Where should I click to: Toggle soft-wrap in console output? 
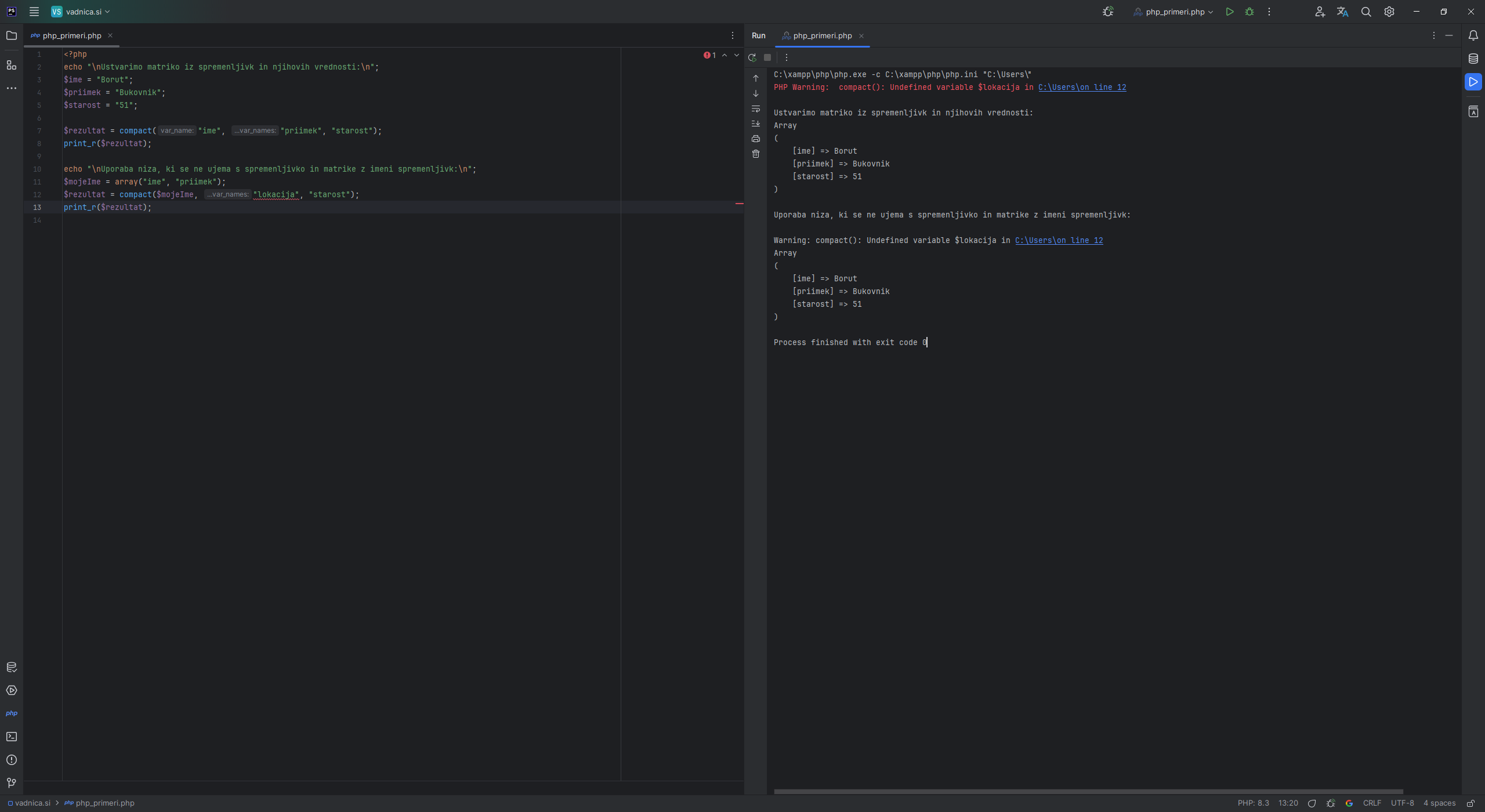[756, 108]
